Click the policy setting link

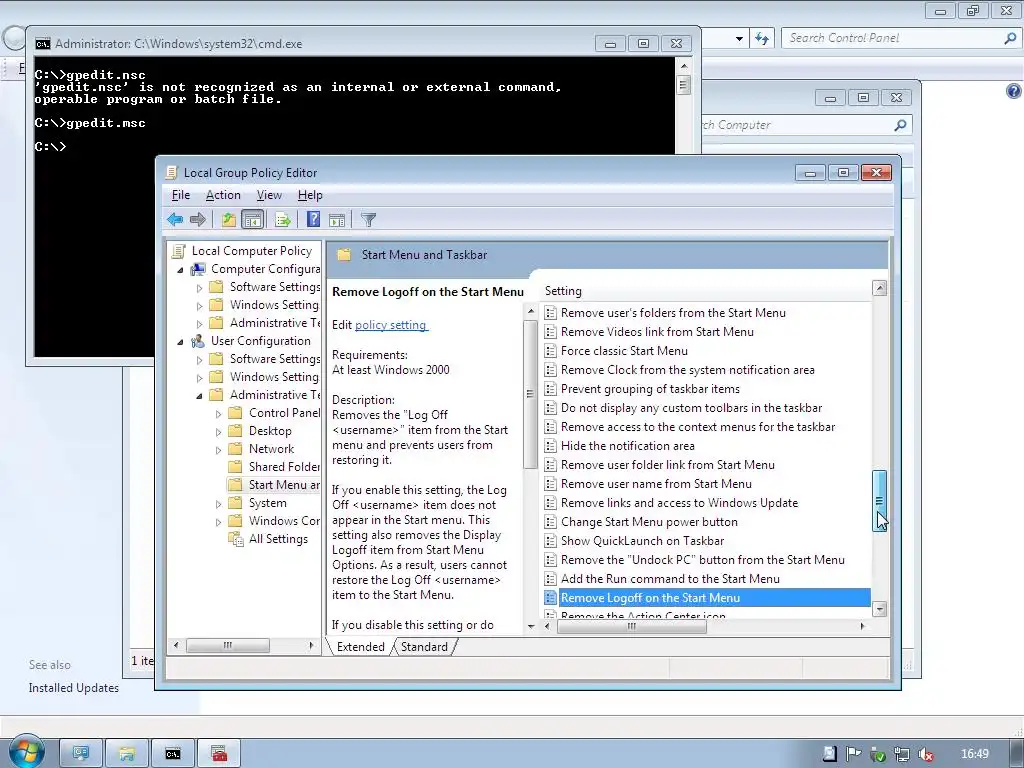[391, 325]
